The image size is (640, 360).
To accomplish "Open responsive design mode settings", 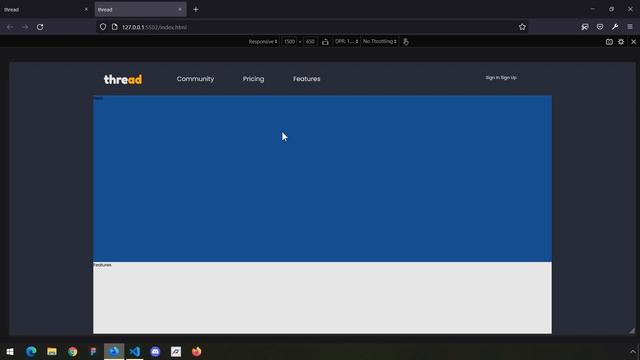I will click(x=621, y=42).
